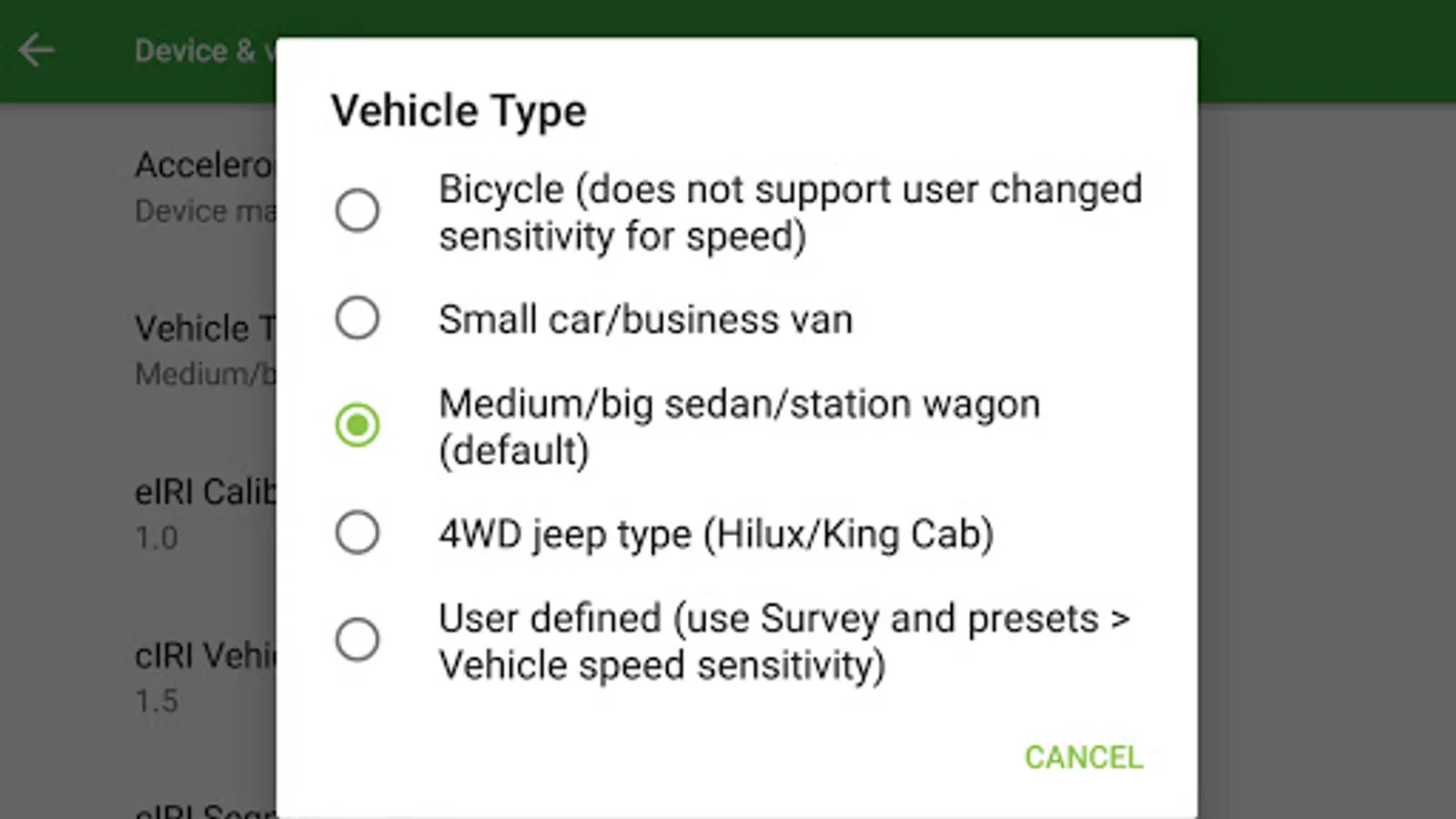Pick the 4WD jeep type radio button

[x=358, y=532]
